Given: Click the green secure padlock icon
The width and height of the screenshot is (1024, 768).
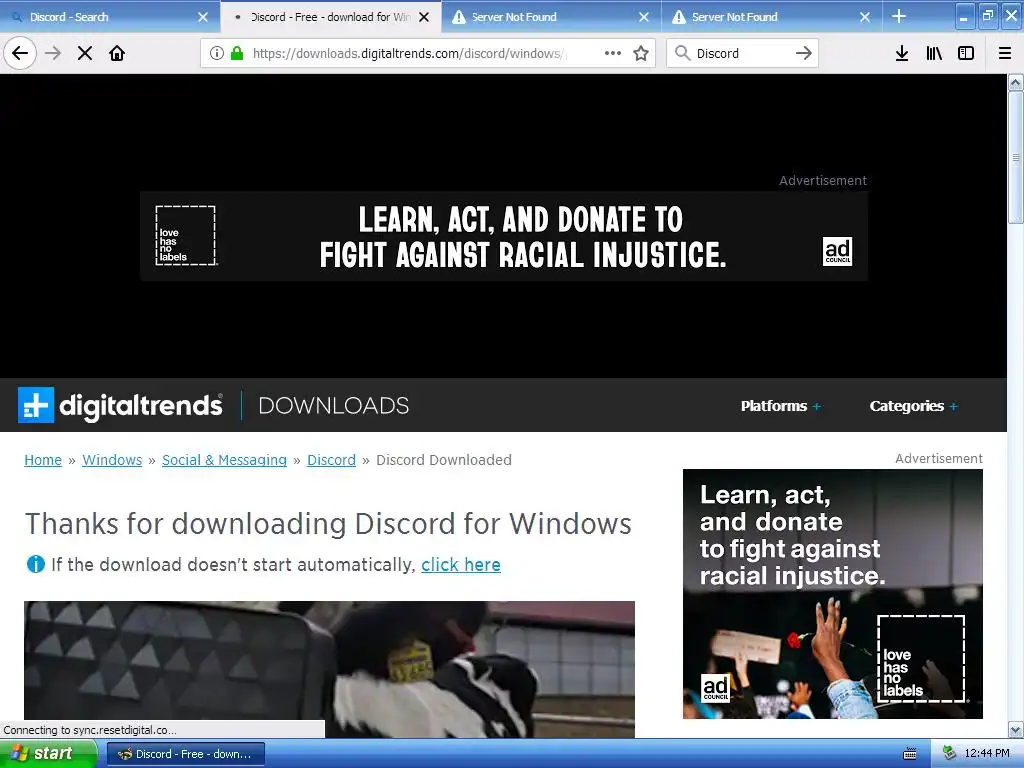Looking at the screenshot, I should click(237, 53).
